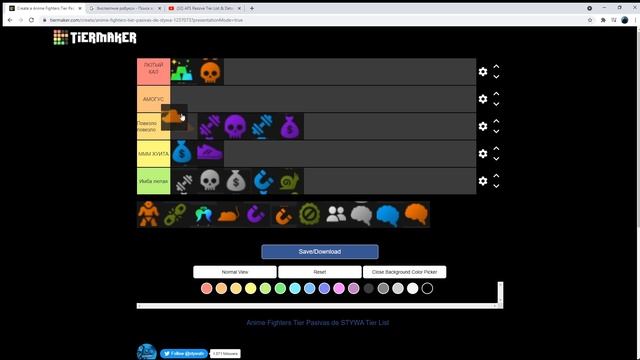The height and width of the screenshot is (360, 640).
Task: Open settings gear for the yellow tier
Action: 483,153
